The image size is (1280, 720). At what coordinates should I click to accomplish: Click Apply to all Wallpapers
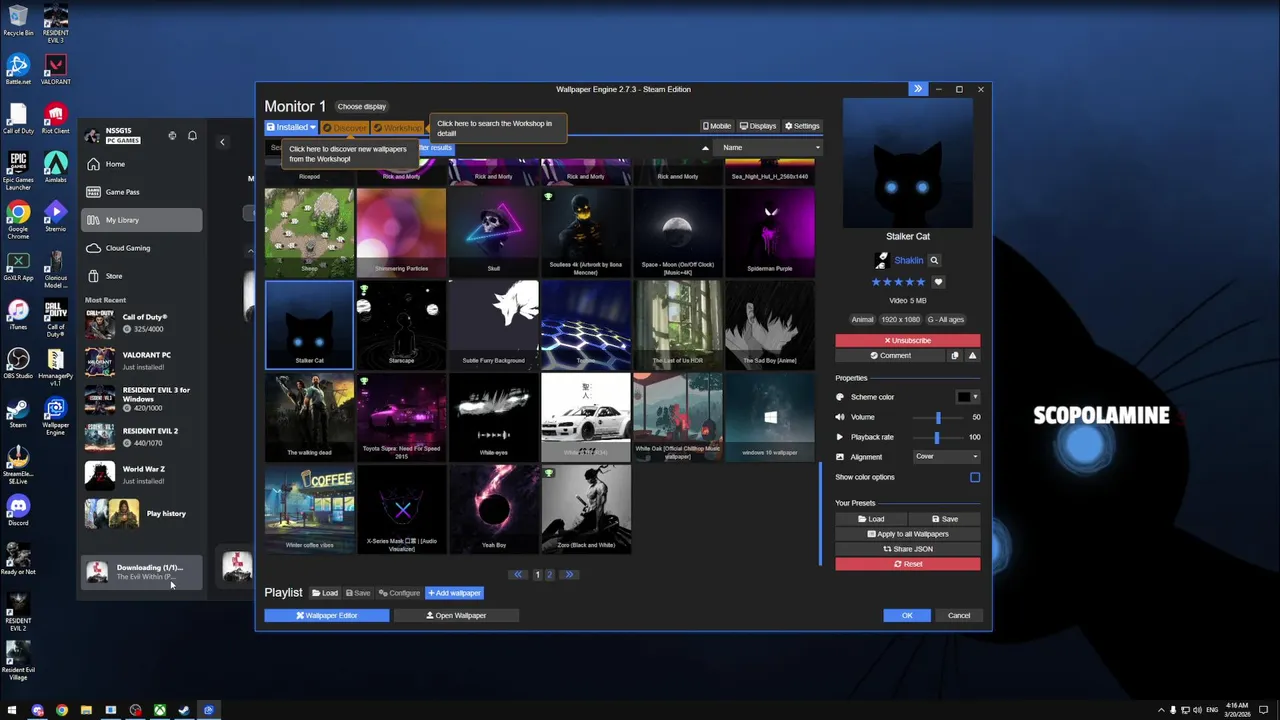(908, 534)
